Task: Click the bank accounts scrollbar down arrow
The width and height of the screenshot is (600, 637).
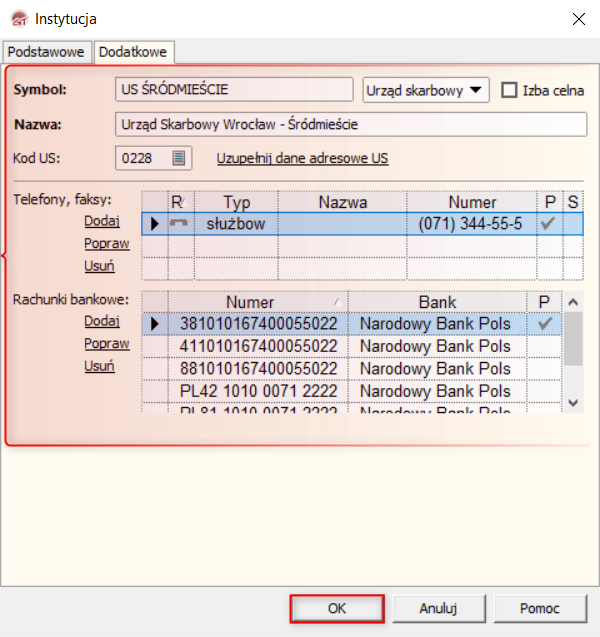Action: tap(573, 403)
